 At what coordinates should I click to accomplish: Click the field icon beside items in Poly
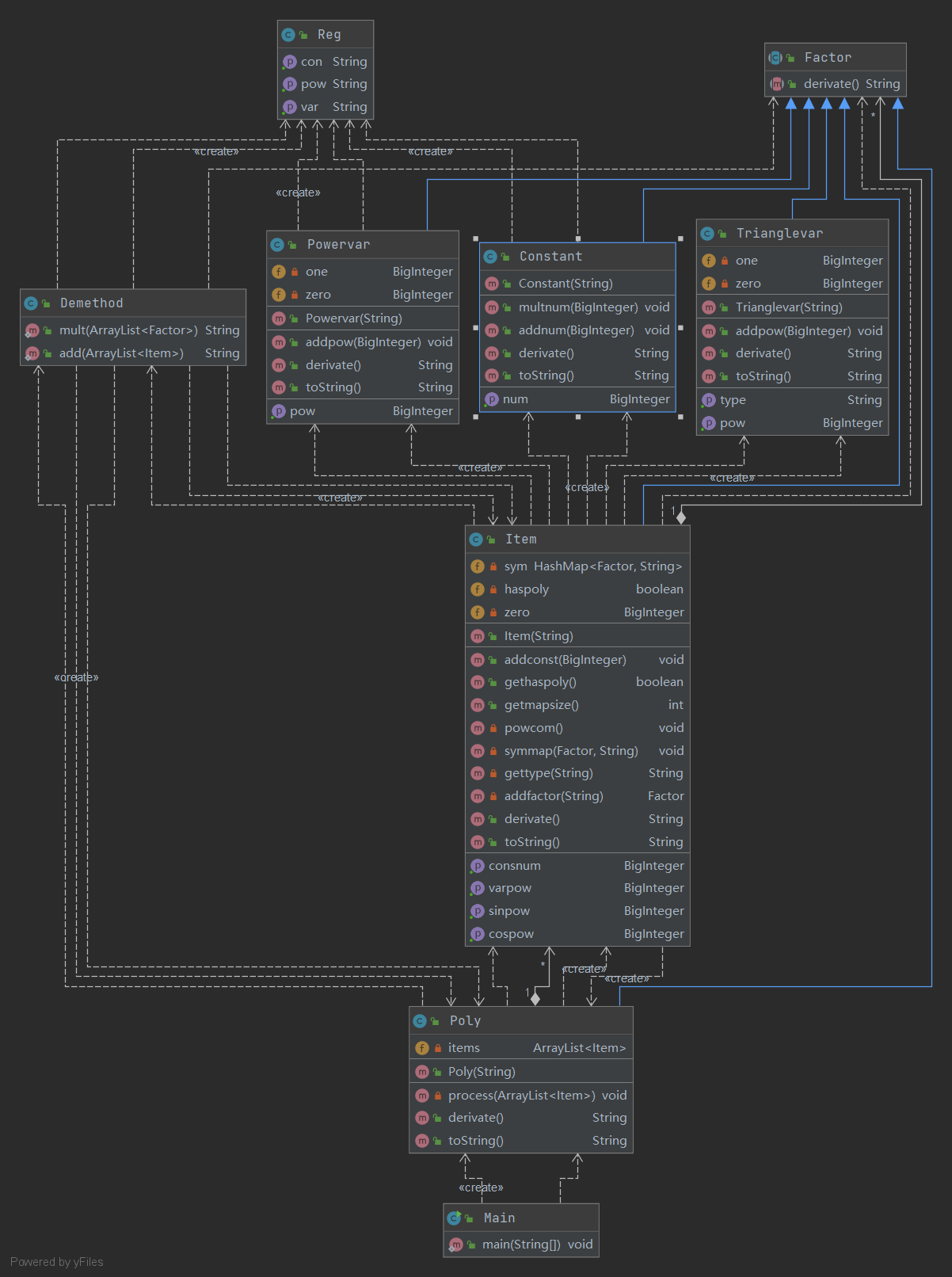(422, 1048)
